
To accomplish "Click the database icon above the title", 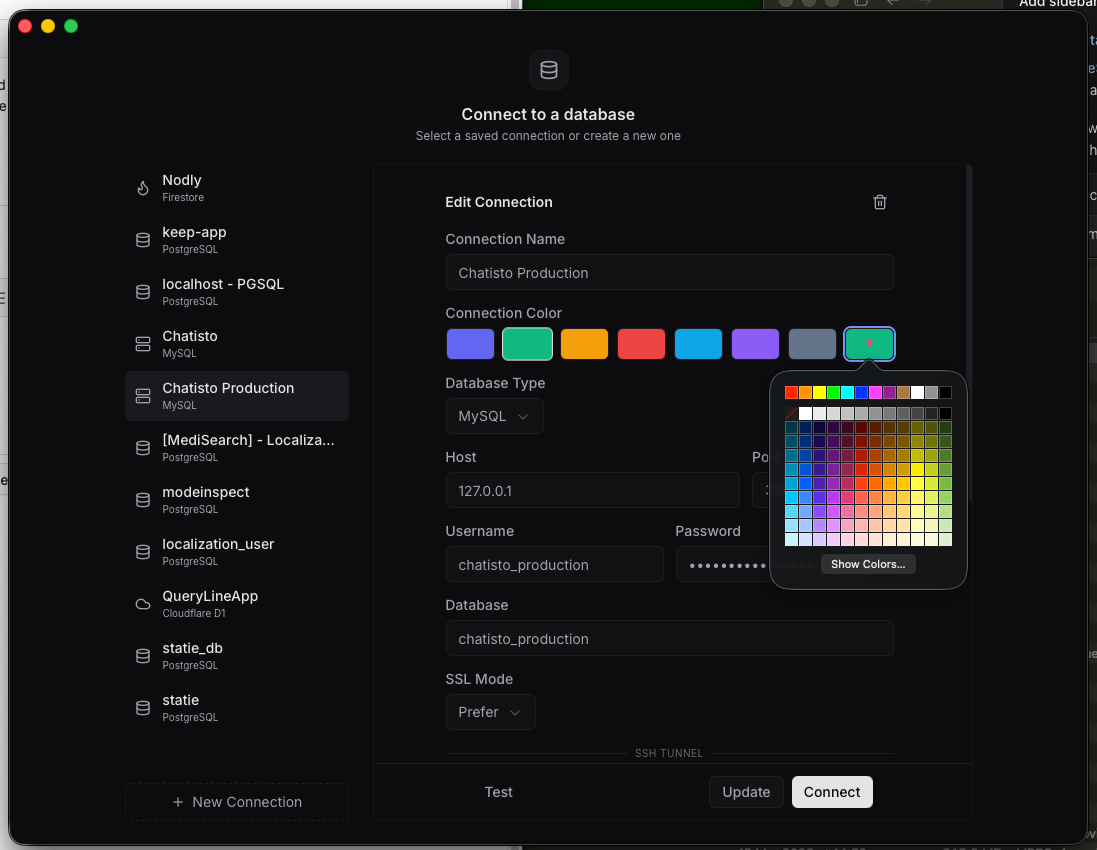I will tap(548, 70).
